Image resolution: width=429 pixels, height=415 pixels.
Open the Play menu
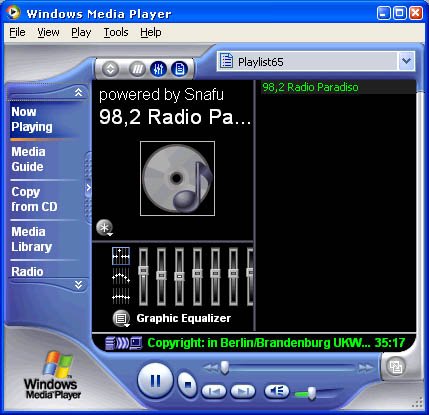pos(81,32)
